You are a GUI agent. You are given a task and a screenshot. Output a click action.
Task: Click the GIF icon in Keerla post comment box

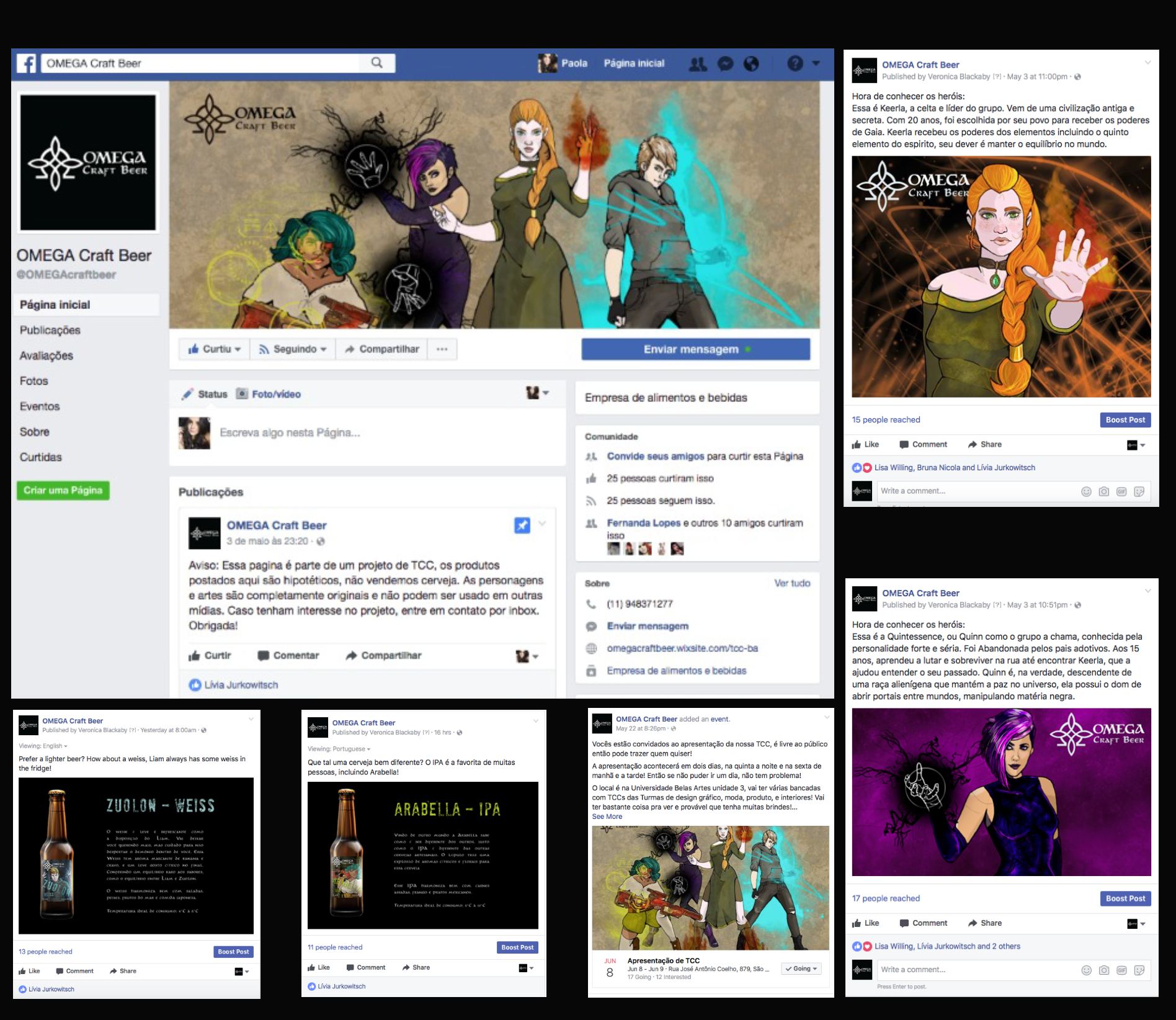(x=1121, y=491)
